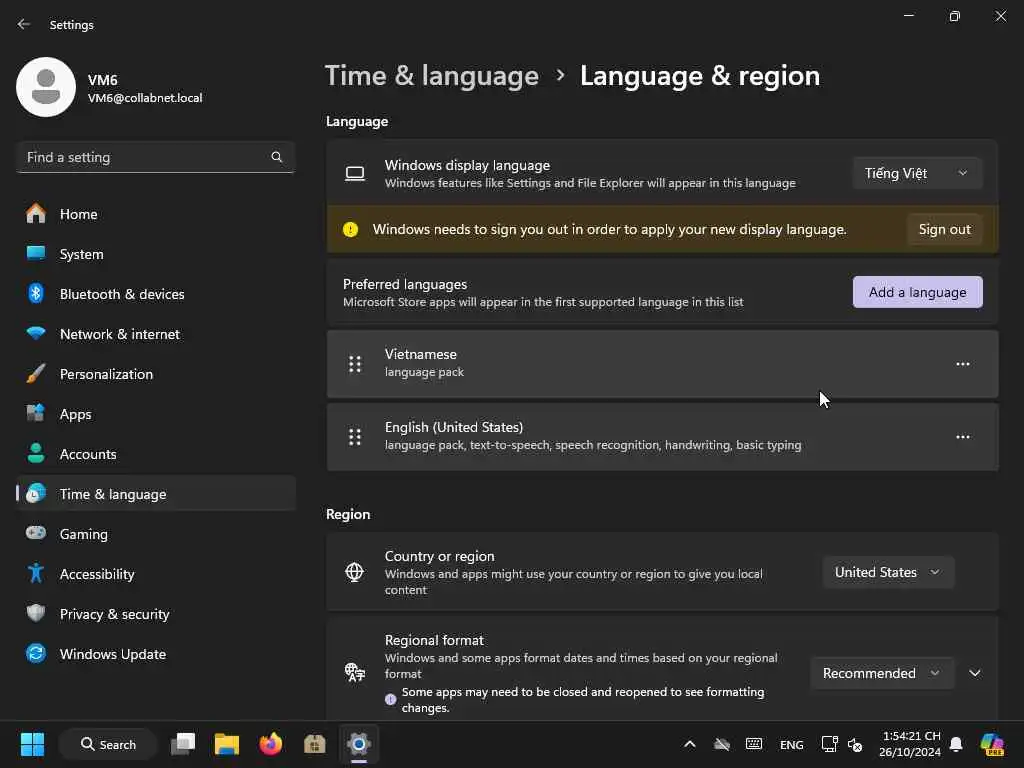Grab the English (United States) drag handle
The image size is (1024, 768).
point(355,437)
